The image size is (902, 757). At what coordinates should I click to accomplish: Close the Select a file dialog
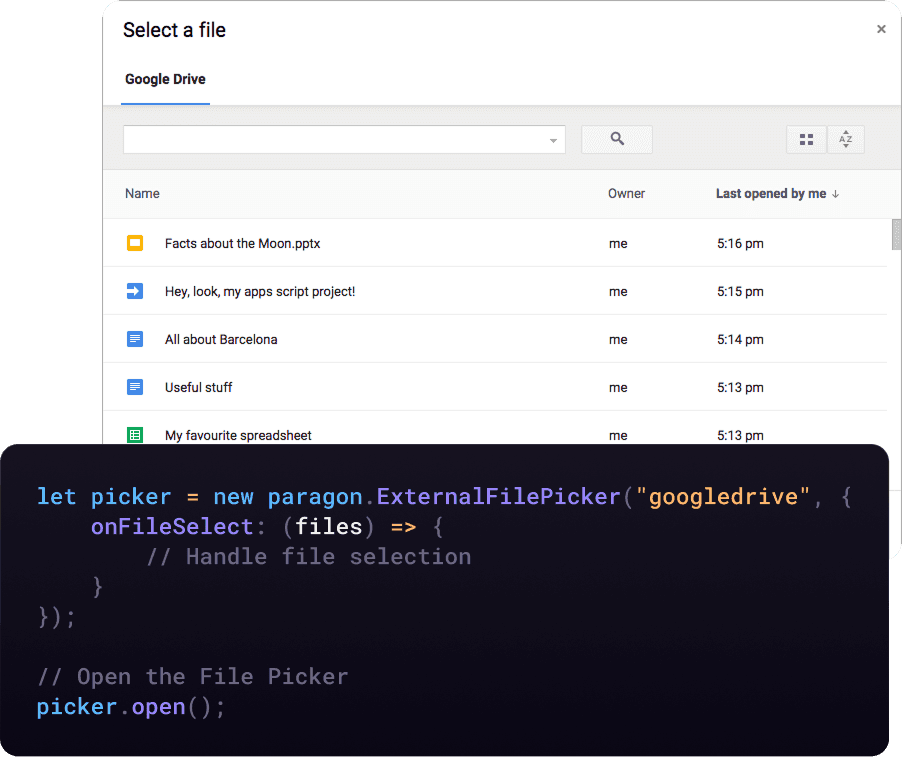tap(881, 29)
